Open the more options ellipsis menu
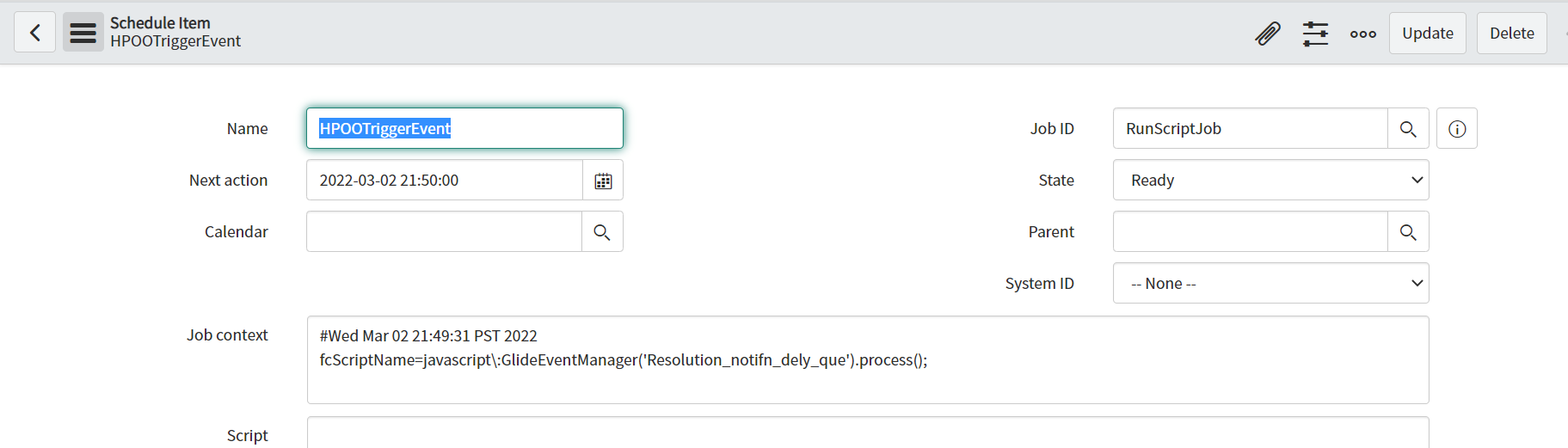Viewport: 1568px width, 448px height. point(1363,34)
